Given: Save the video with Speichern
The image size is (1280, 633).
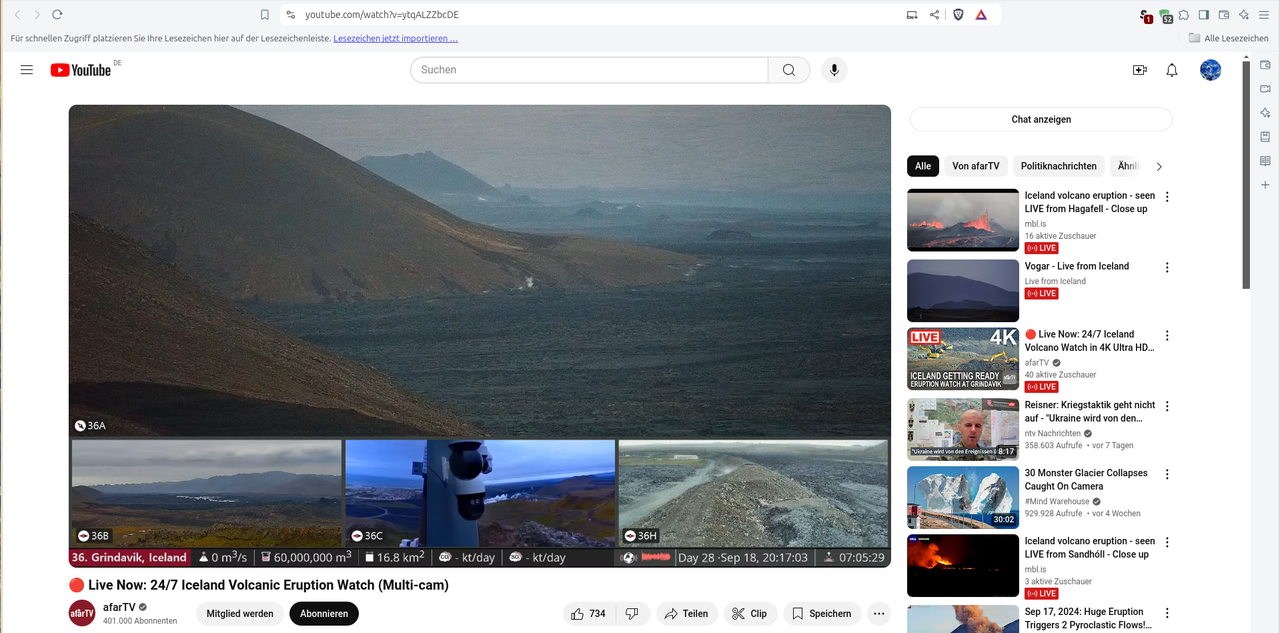Looking at the screenshot, I should coord(822,614).
